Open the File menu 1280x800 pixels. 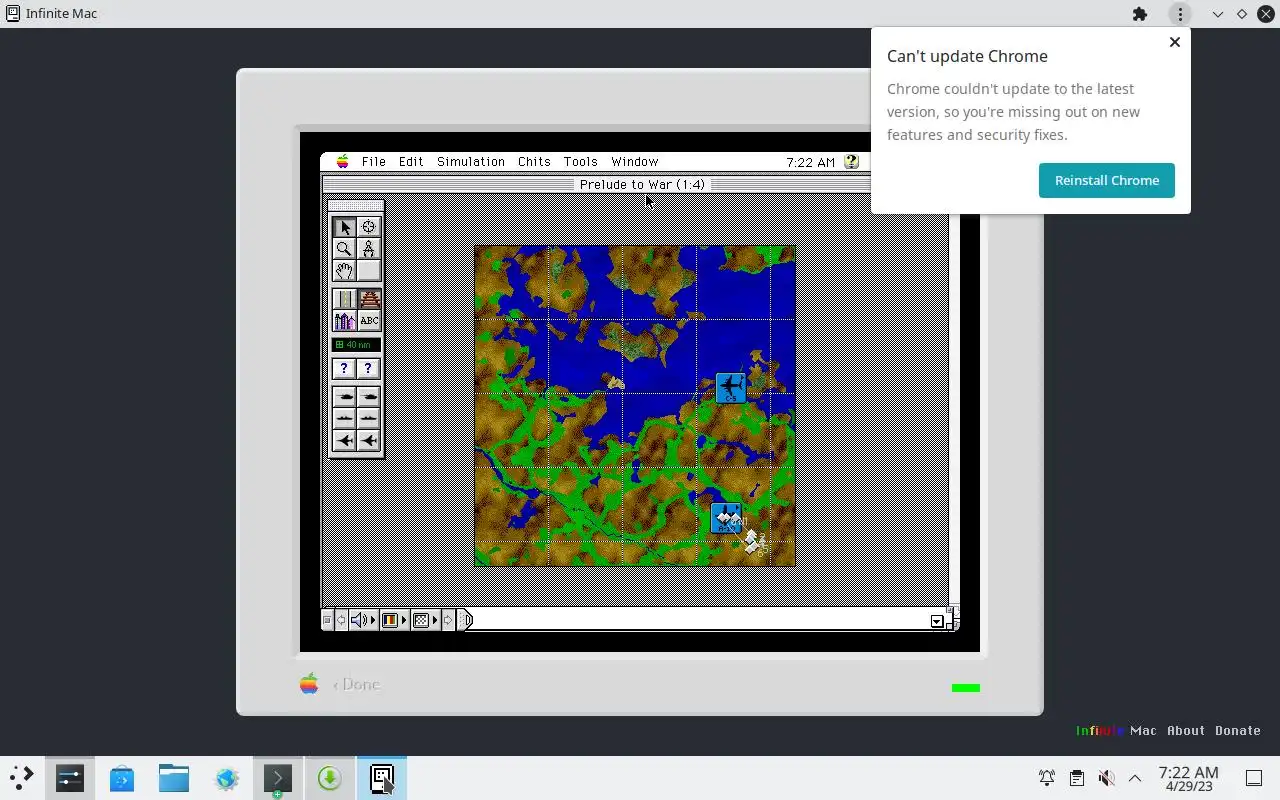click(374, 162)
